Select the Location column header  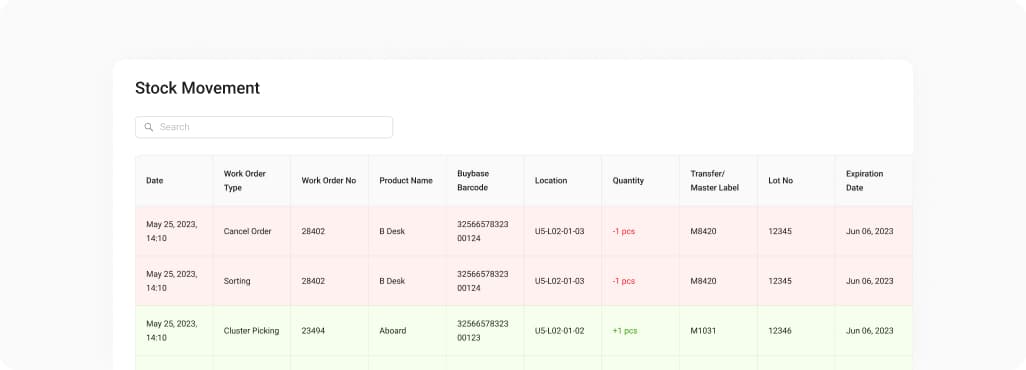[551, 181]
